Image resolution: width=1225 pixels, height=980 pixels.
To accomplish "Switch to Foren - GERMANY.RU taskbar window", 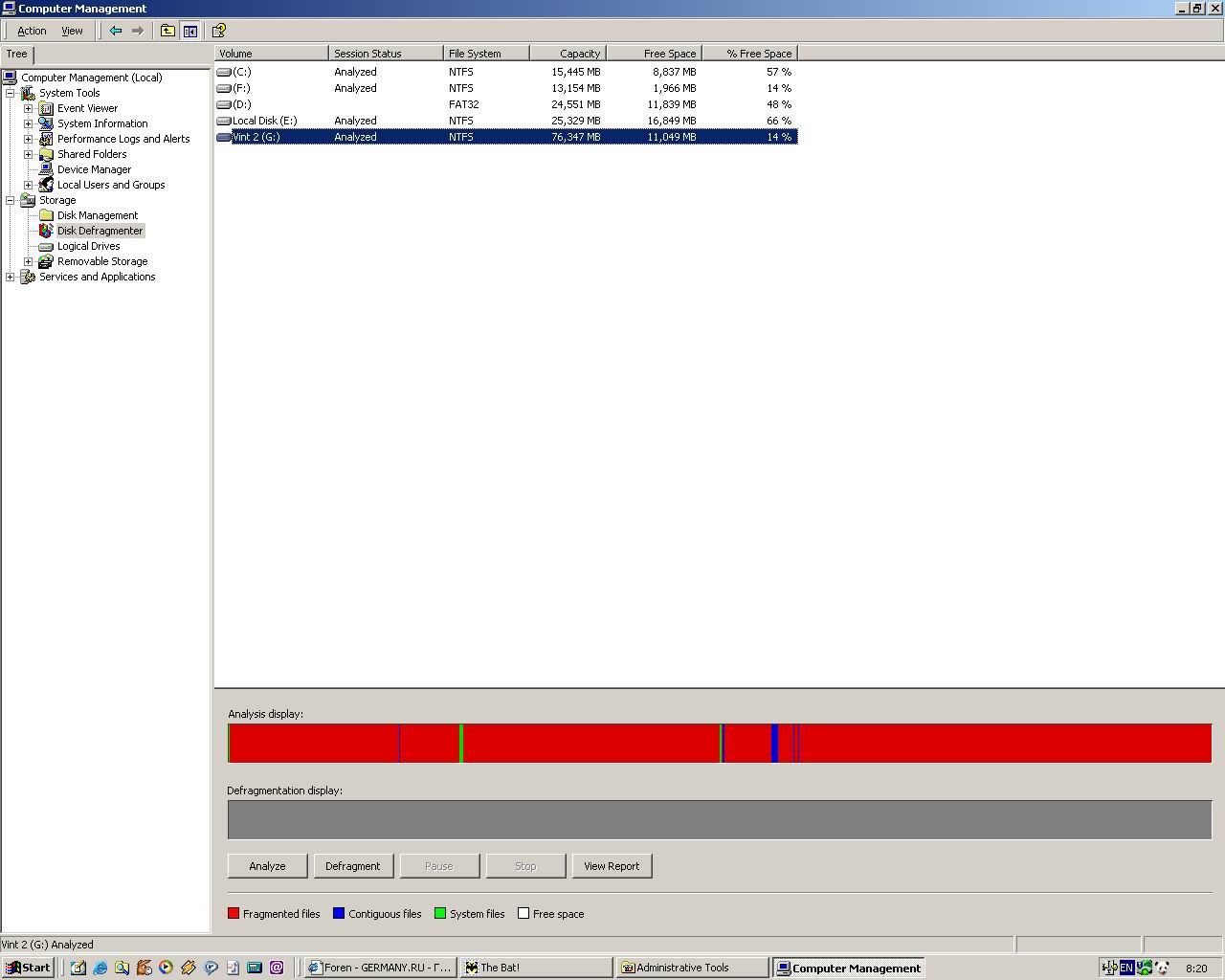I will click(380, 968).
